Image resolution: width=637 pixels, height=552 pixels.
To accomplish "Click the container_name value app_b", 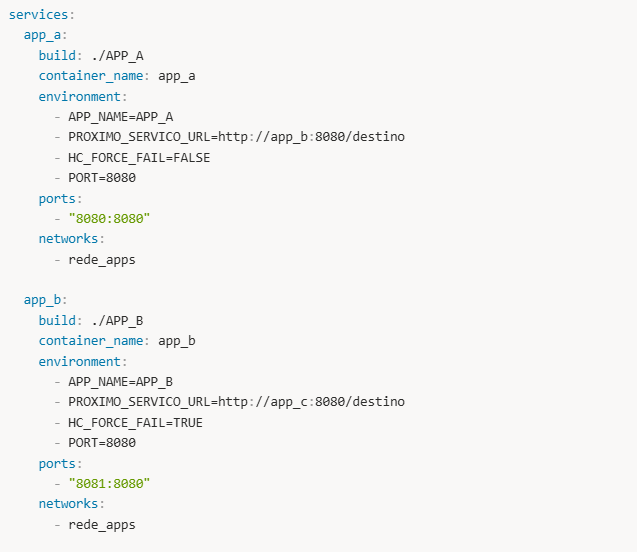I will click(177, 340).
